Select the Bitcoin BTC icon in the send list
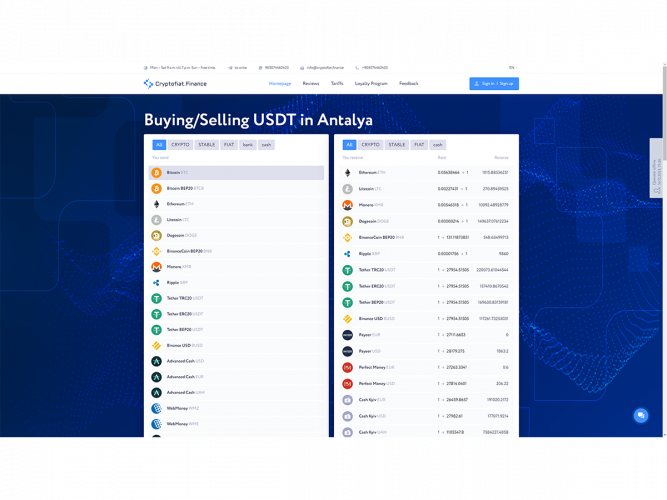 pyautogui.click(x=157, y=173)
